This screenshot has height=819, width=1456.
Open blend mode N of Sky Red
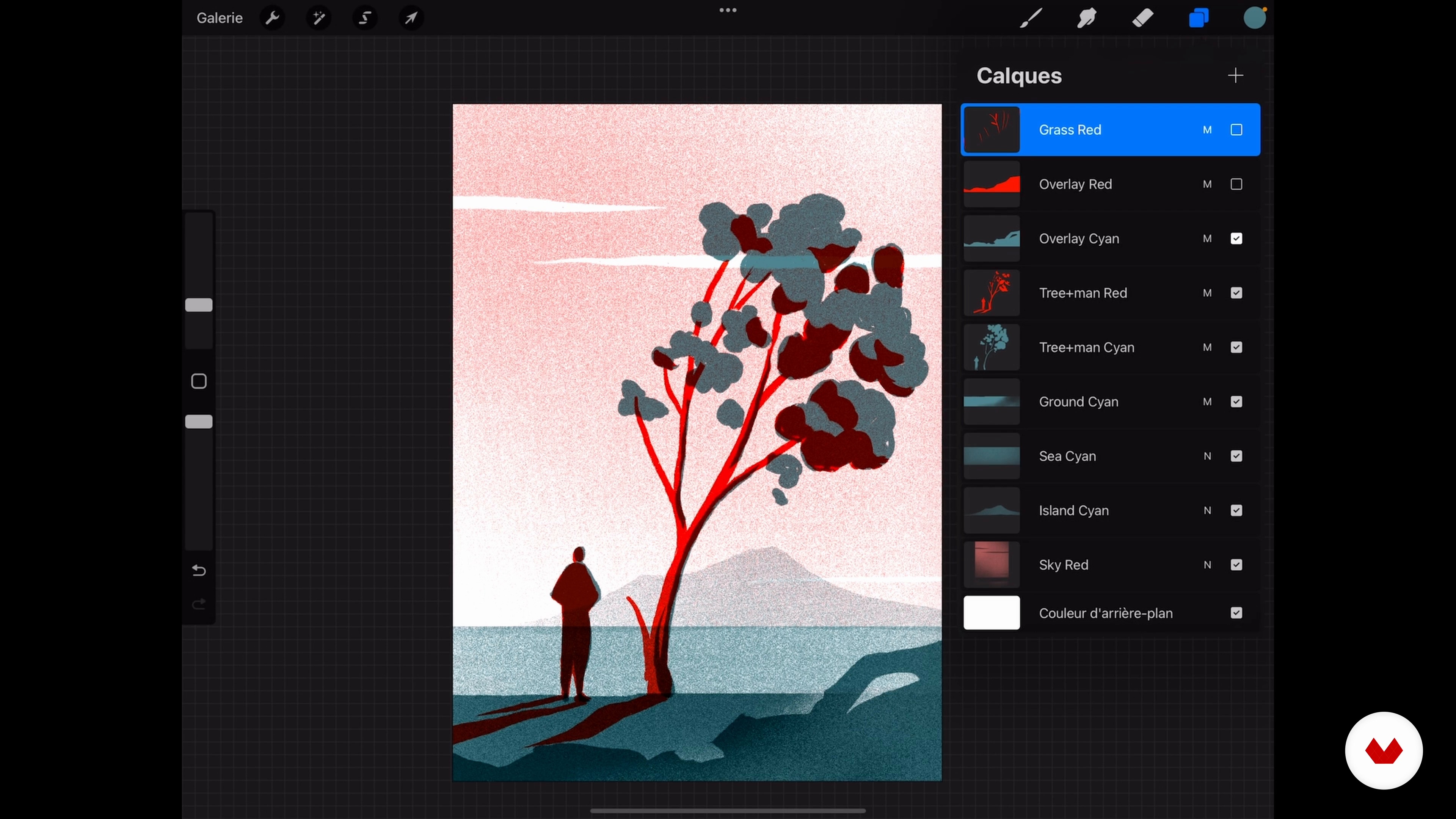[x=1207, y=565]
